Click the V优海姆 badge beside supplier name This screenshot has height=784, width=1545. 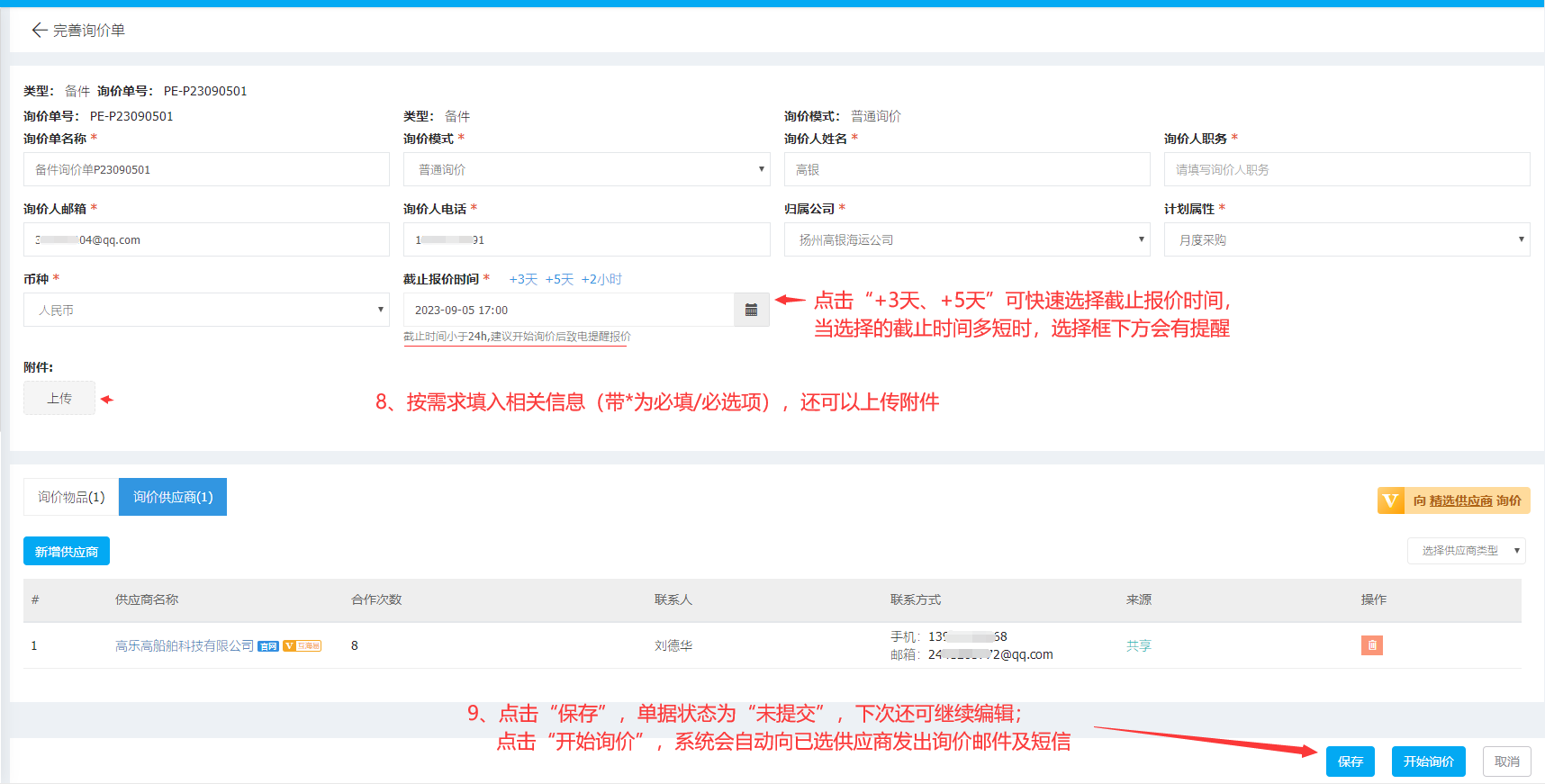[x=302, y=646]
